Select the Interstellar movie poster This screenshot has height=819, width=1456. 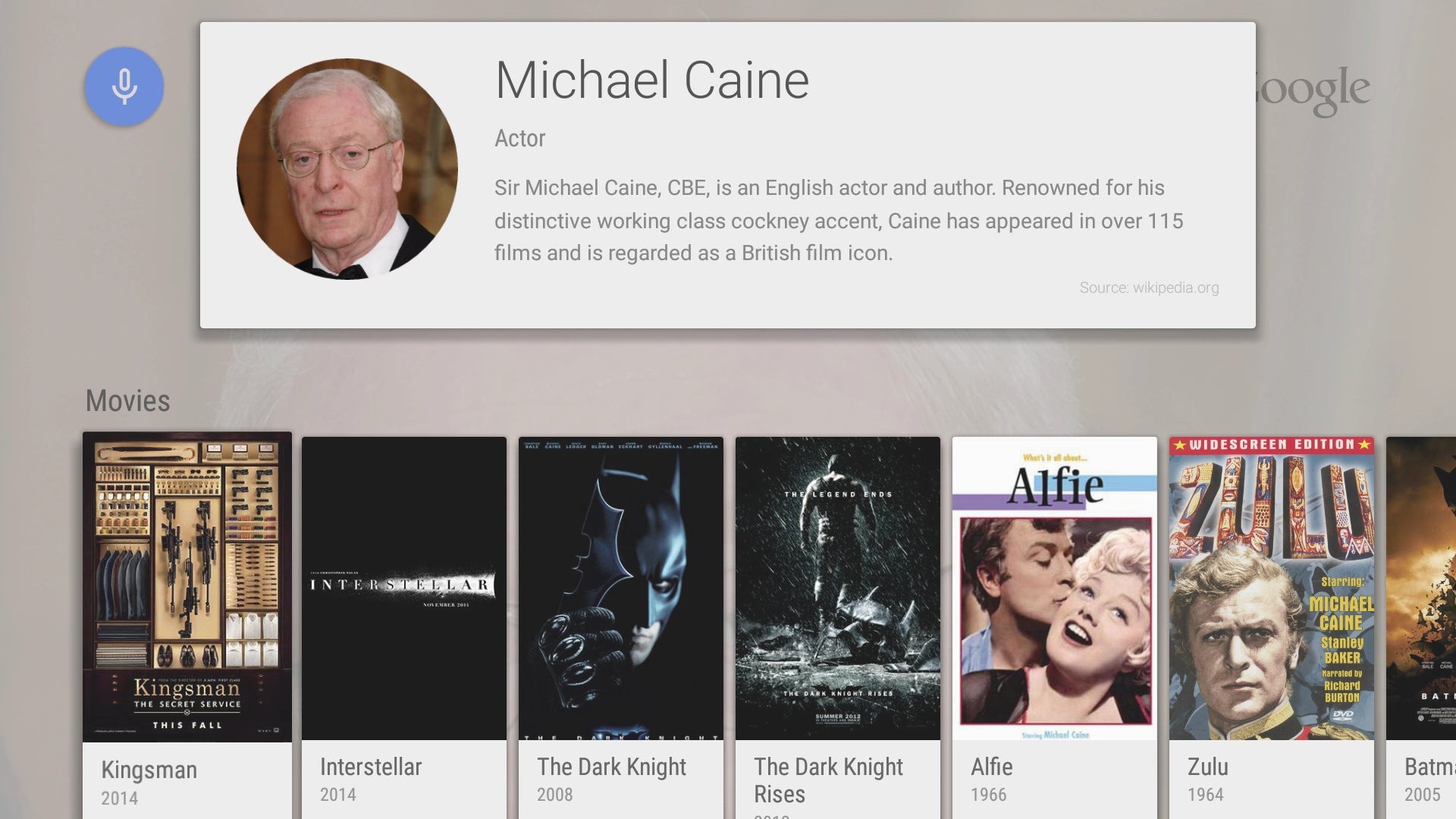click(x=403, y=588)
